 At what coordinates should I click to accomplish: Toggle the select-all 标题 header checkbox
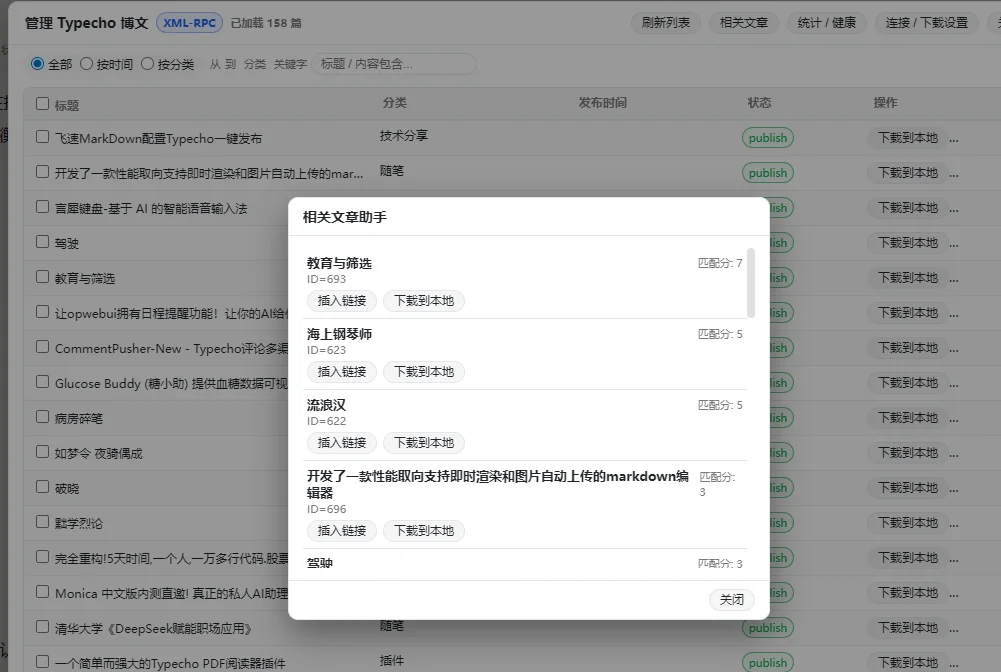click(x=42, y=103)
